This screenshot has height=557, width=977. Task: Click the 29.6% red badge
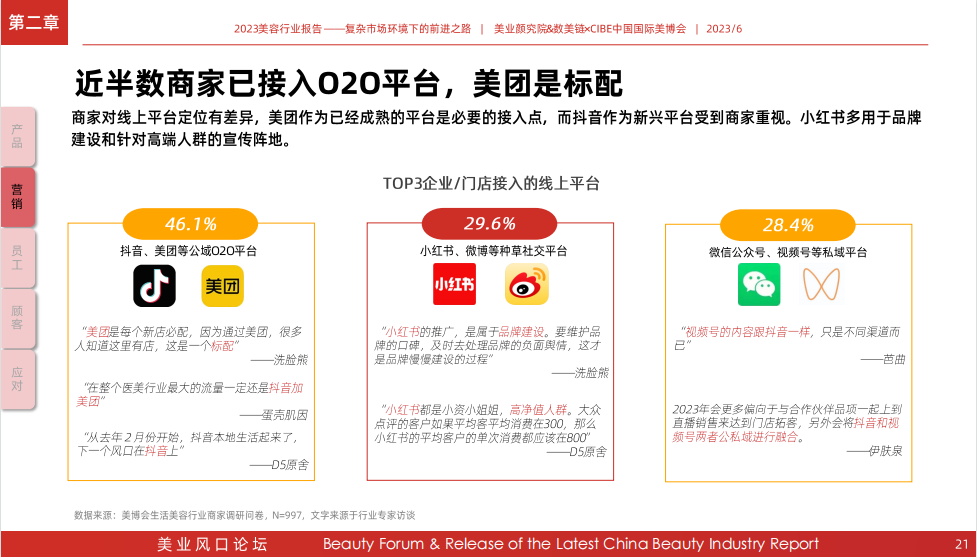[489, 223]
